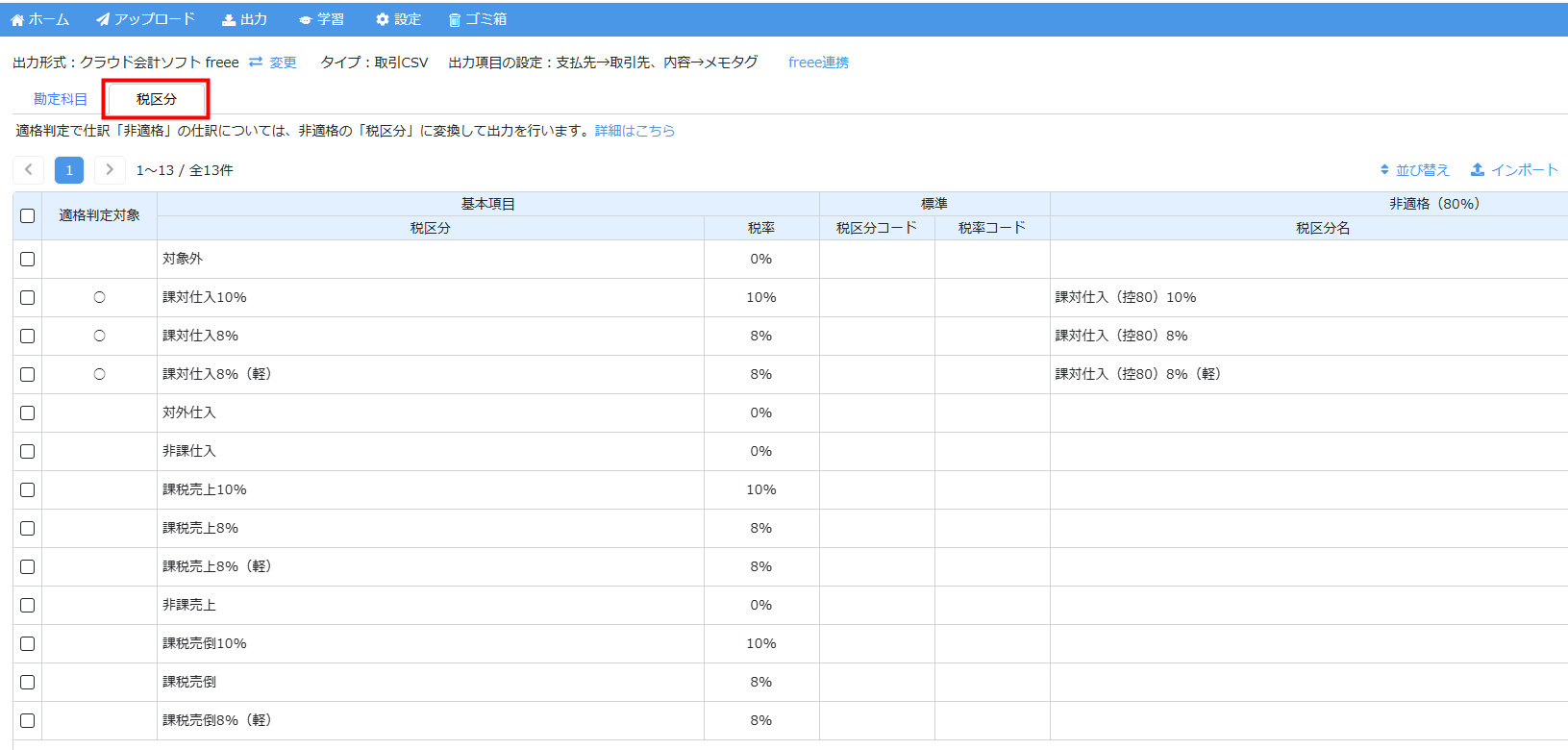Open the 詳細はこちら details link
This screenshot has height=750, width=1568.
coord(635,131)
